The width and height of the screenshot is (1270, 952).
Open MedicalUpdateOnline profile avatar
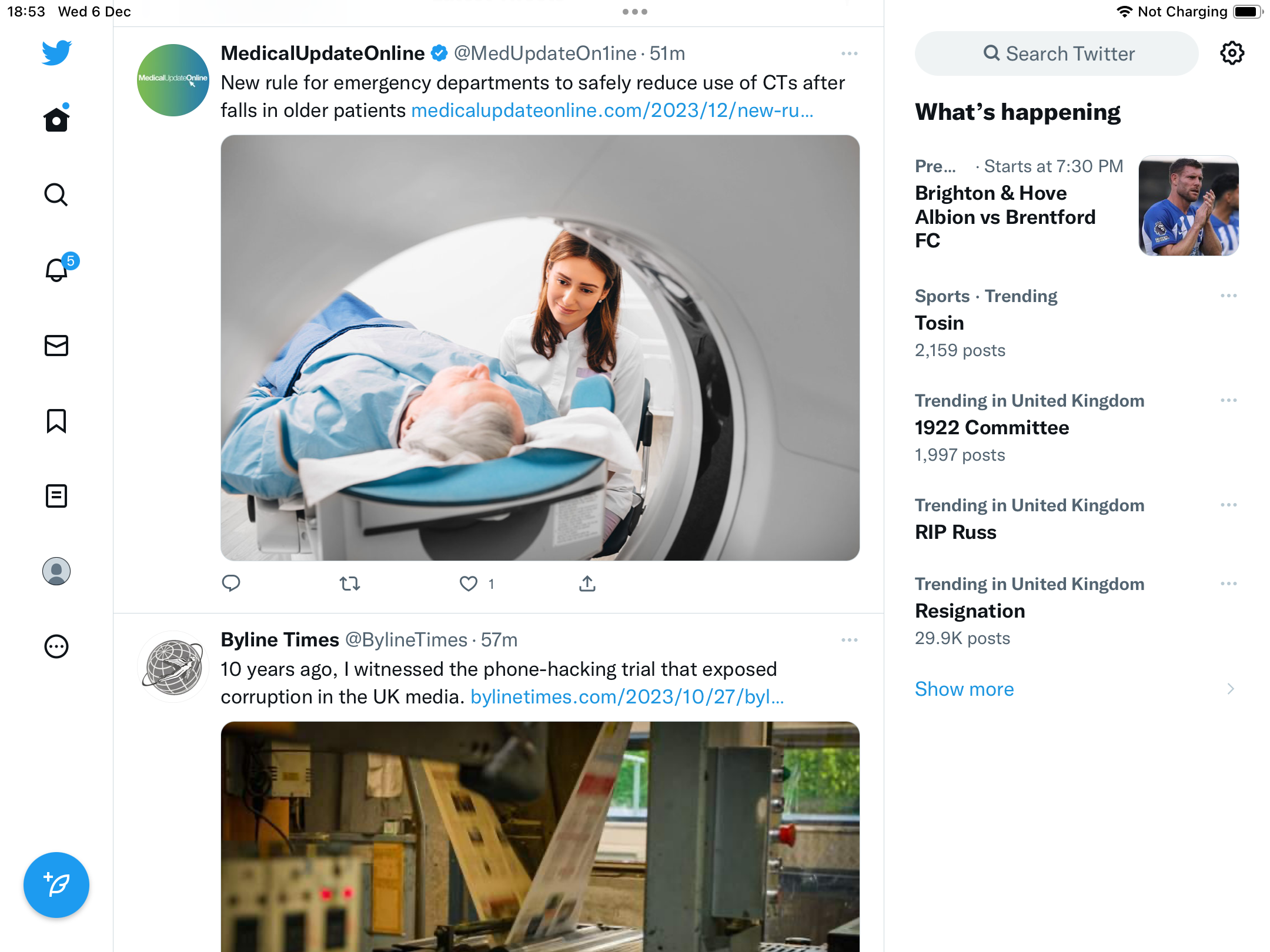(173, 80)
